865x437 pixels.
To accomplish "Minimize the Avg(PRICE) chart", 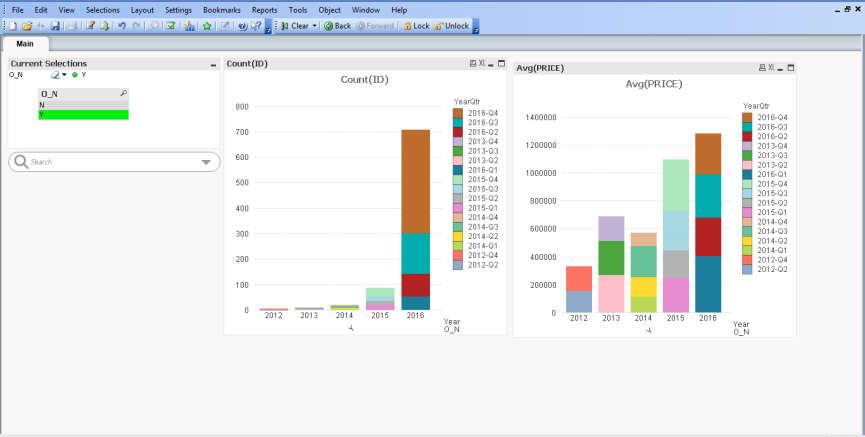I will tap(781, 68).
